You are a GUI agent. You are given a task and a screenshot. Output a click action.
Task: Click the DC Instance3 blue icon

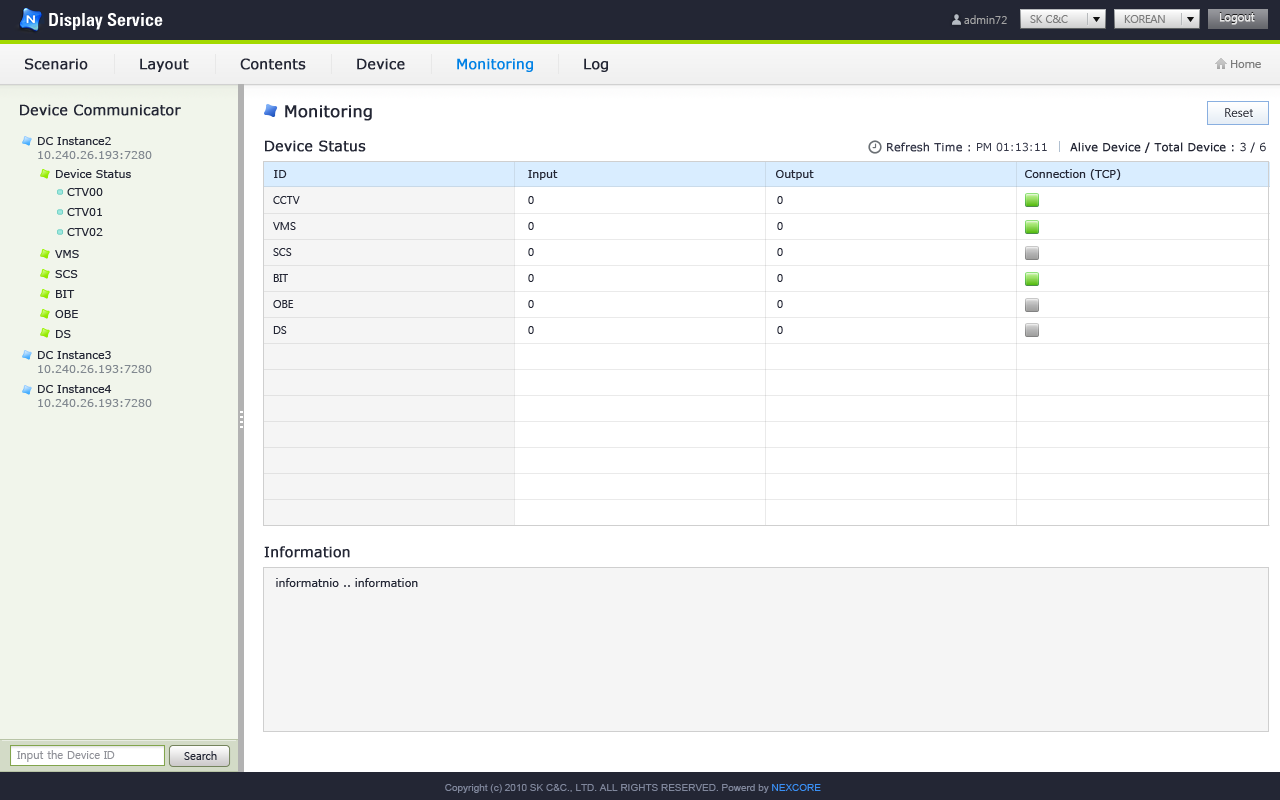(x=27, y=355)
